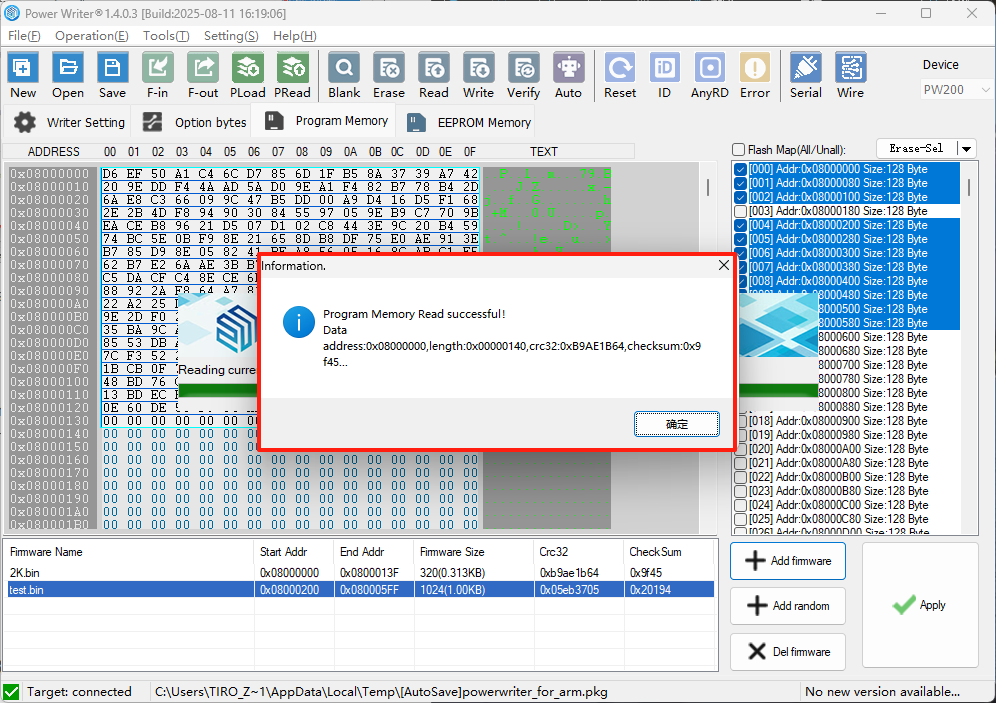This screenshot has height=703, width=996.
Task: Click crc value 0x05eb3705 in table
Action: [x=569, y=590]
